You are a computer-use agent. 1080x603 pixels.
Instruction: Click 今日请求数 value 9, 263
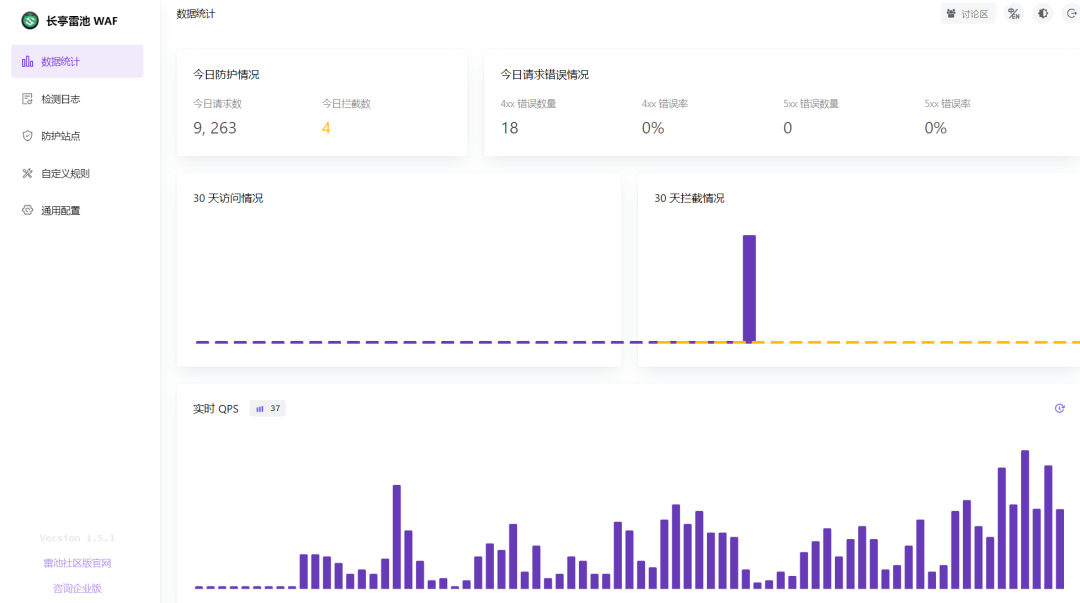click(215, 127)
